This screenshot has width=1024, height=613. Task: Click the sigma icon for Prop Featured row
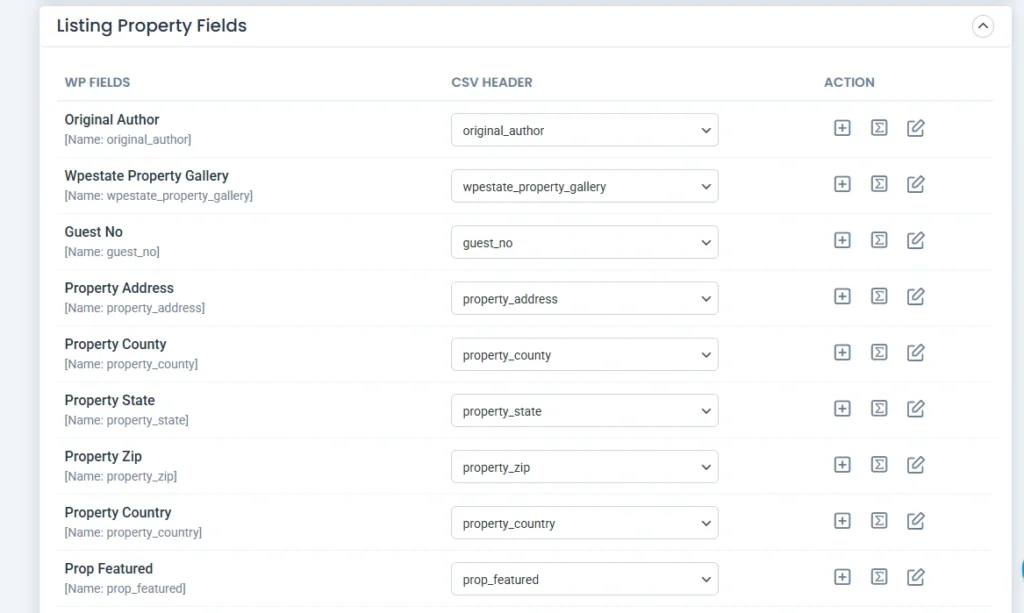[879, 577]
